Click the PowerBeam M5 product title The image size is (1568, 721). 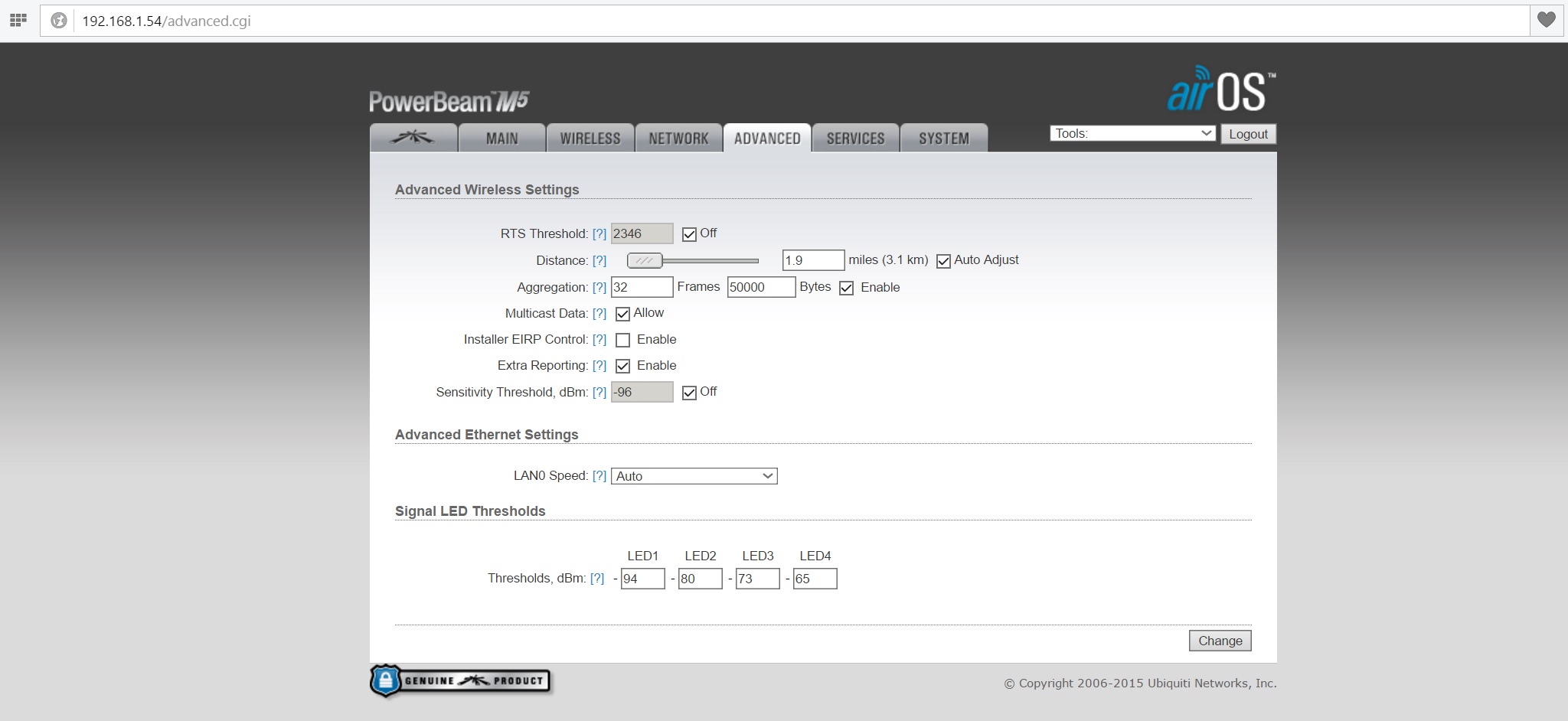click(x=449, y=102)
